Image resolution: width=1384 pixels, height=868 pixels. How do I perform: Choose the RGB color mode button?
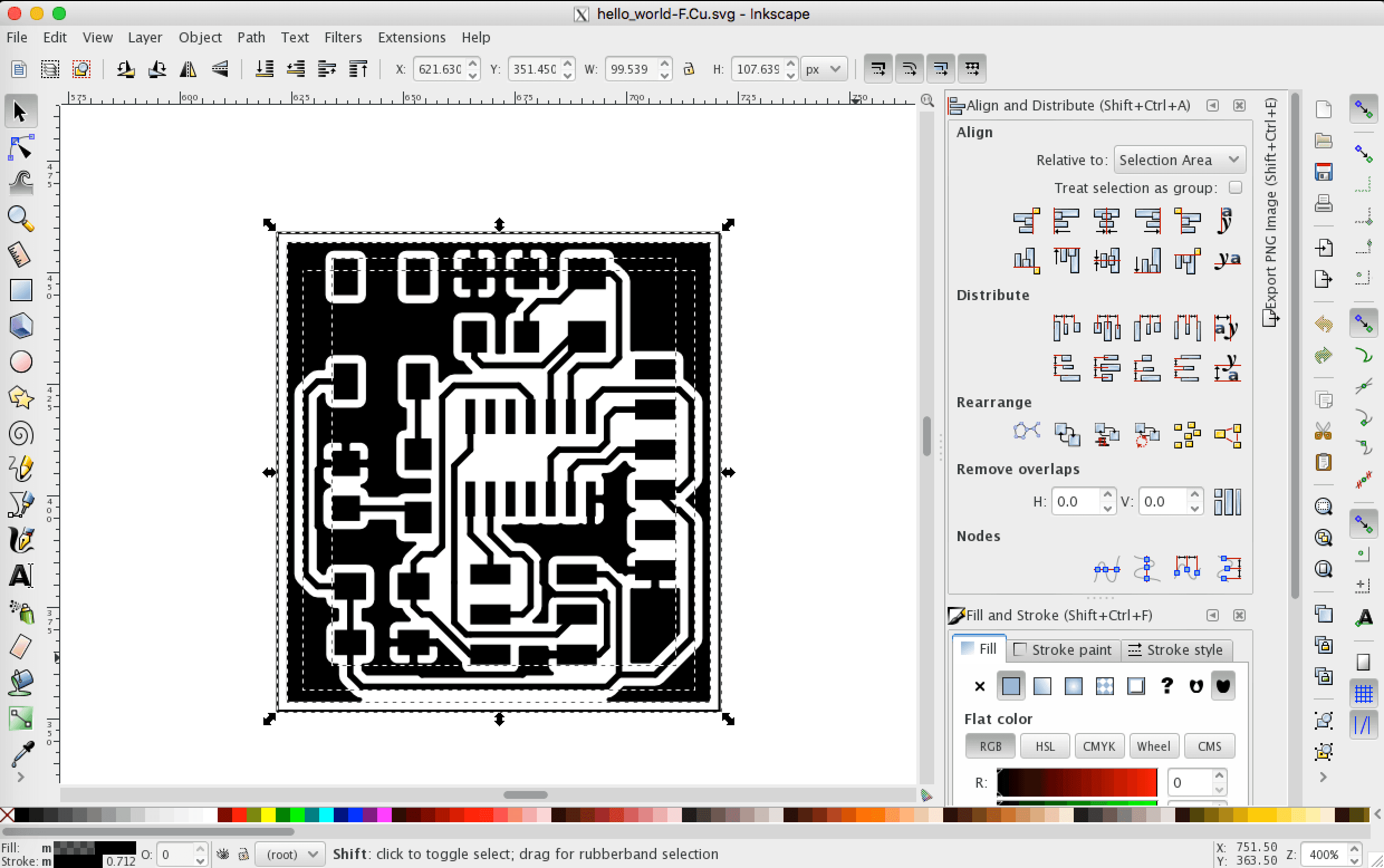click(991, 746)
